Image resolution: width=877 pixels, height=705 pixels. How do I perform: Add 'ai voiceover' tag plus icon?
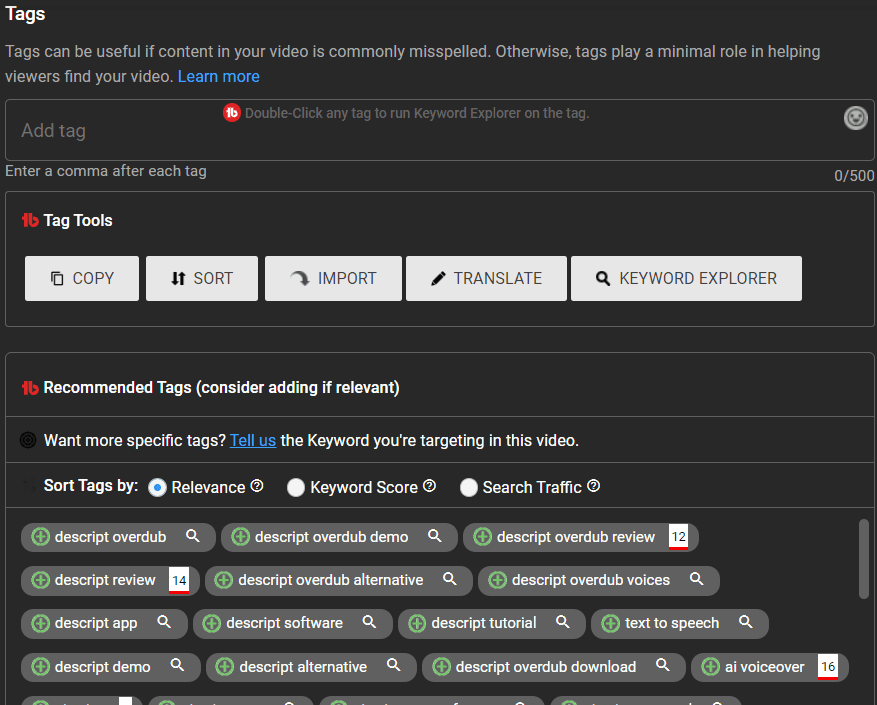(710, 666)
